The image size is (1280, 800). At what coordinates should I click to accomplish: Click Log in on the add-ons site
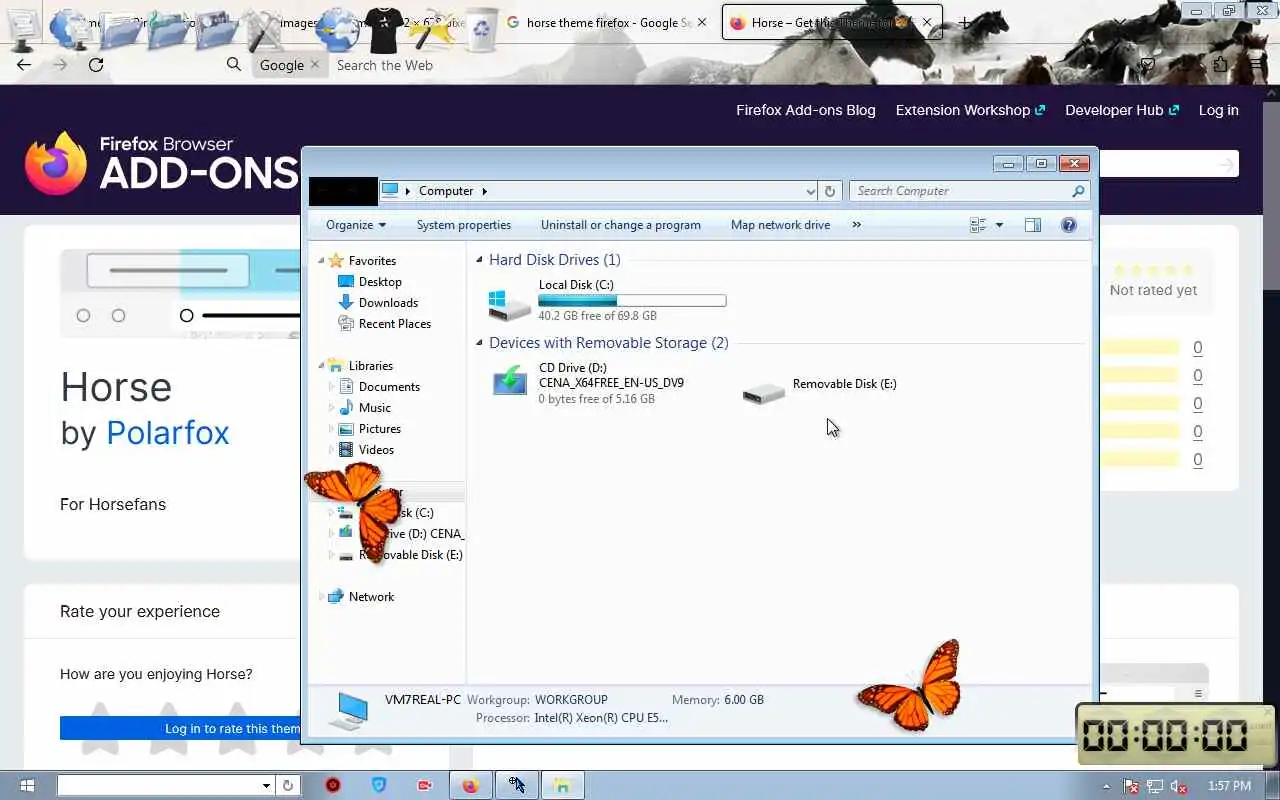pyautogui.click(x=1219, y=110)
